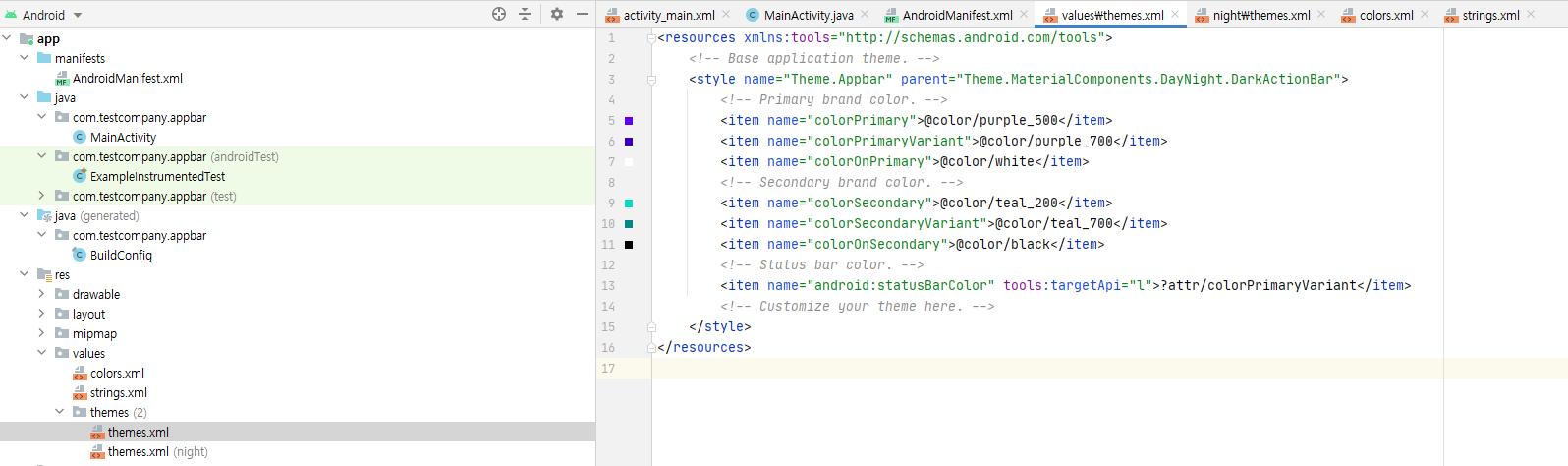Click the Select Opened File target icon
Screen dimensions: 1568x466
499,14
